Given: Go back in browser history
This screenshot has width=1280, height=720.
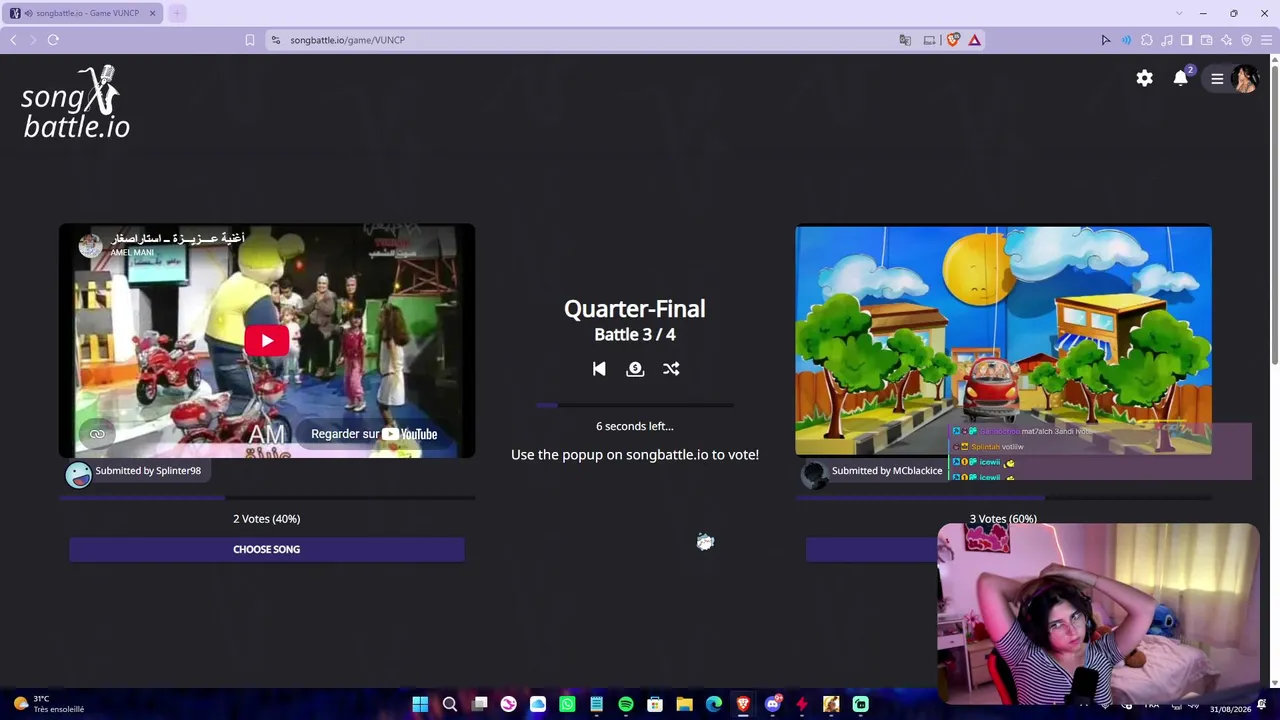Looking at the screenshot, I should click(x=13, y=40).
